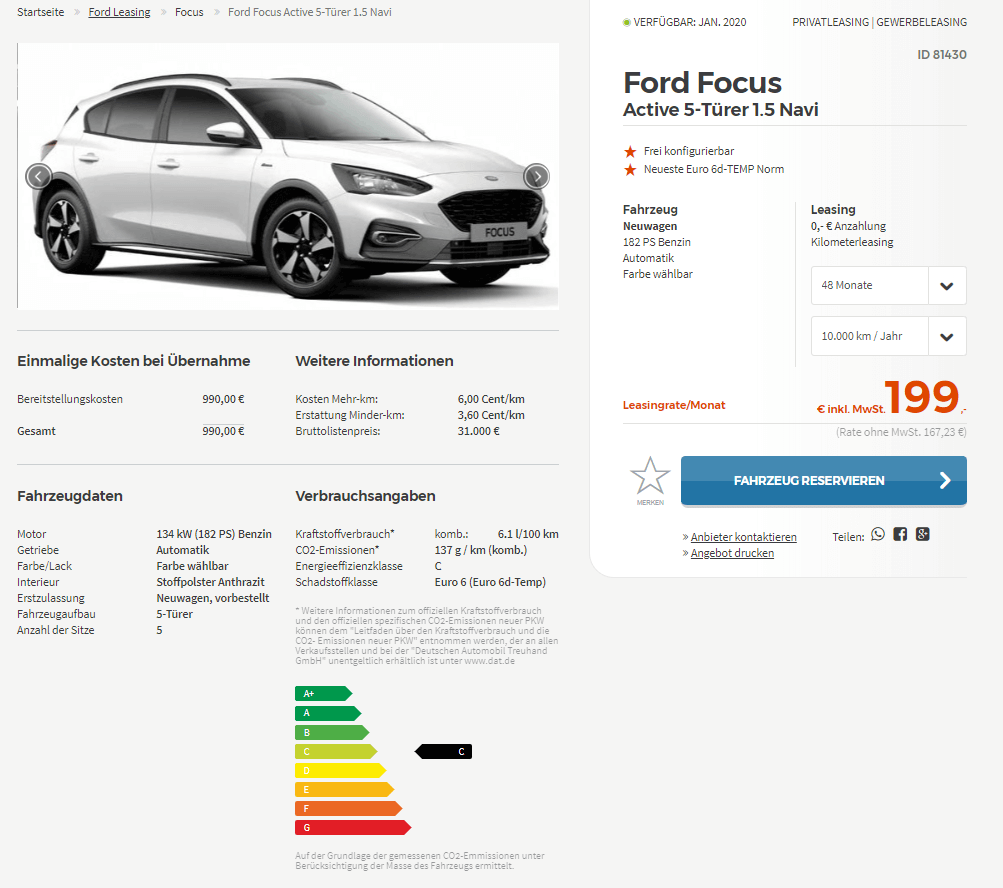The width and height of the screenshot is (1003, 888).
Task: Click the Ford Focus heading
Action: (702, 83)
